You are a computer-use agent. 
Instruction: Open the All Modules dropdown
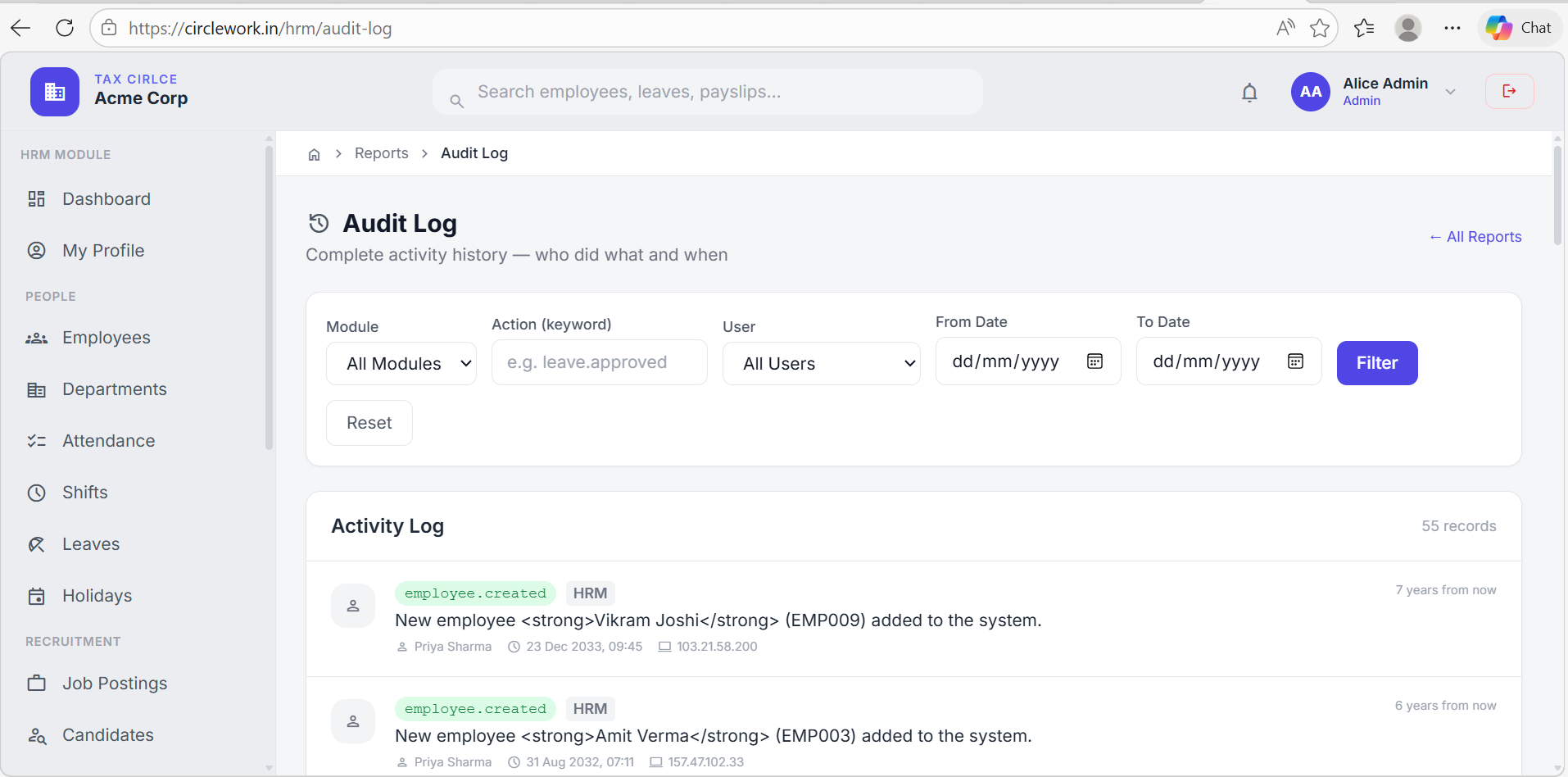pyautogui.click(x=401, y=363)
